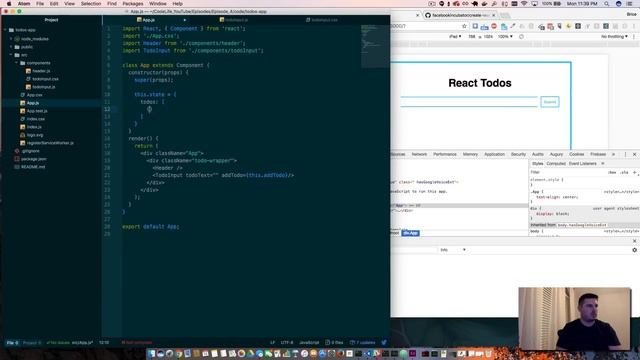Collapse the src folder
Screen dimensions: 640x360
point(24,55)
